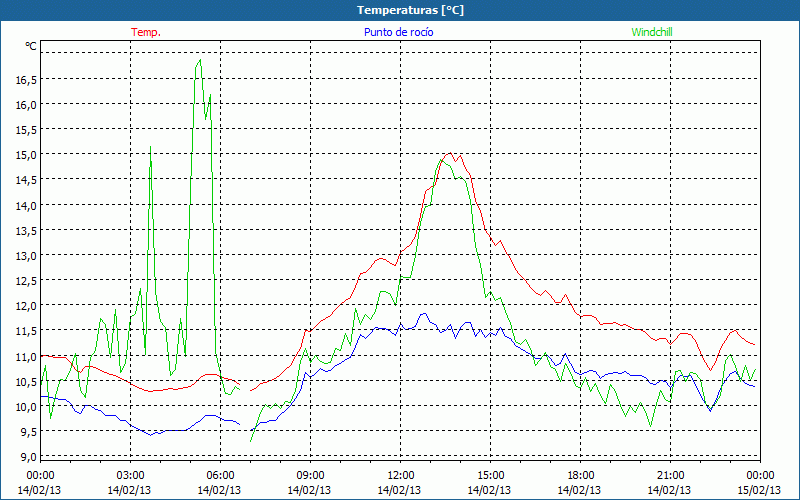
Task: Click the 14/02/13 date under 09:00
Action: coord(309,490)
